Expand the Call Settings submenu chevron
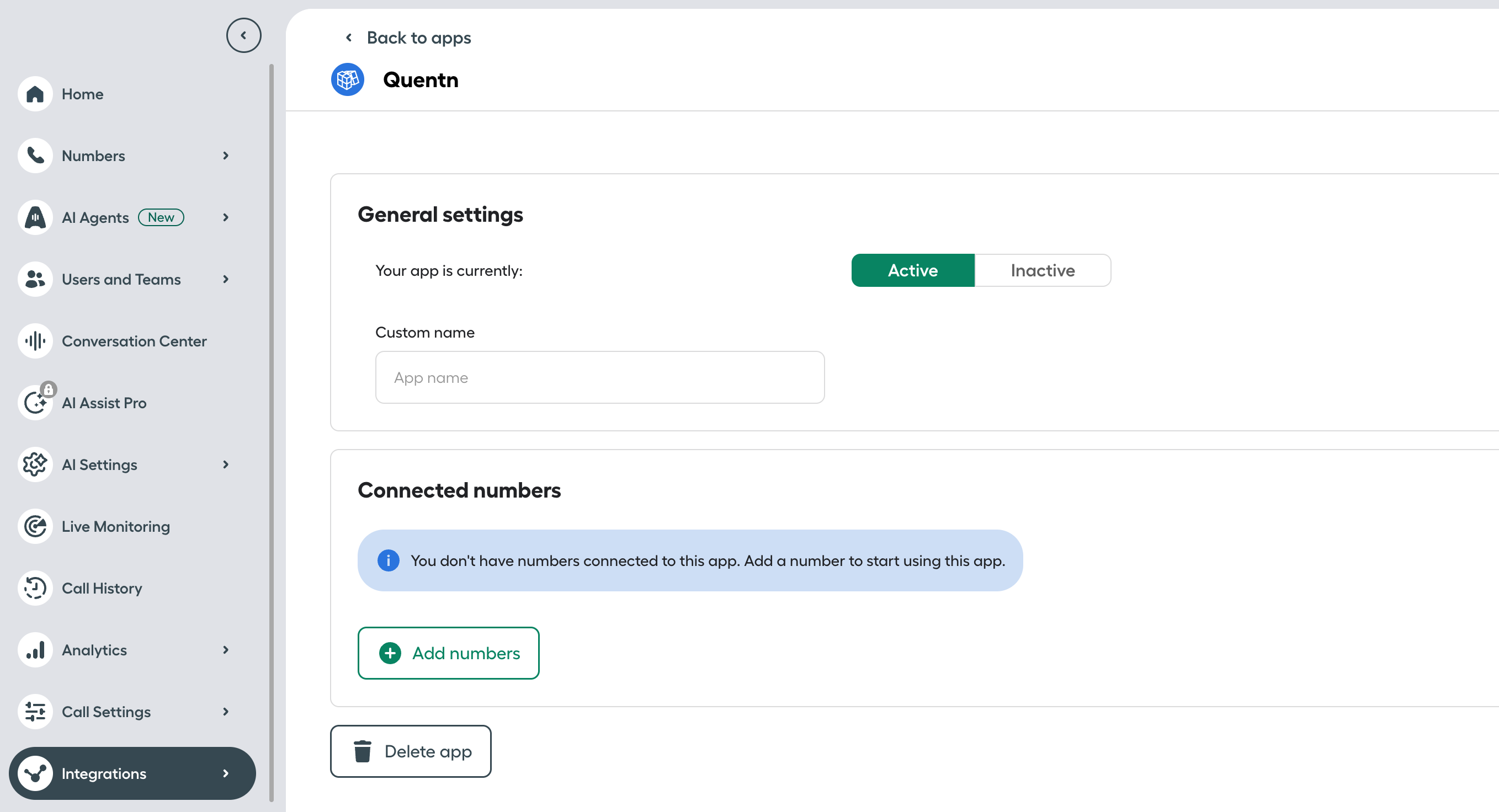Image resolution: width=1499 pixels, height=812 pixels. (x=226, y=712)
